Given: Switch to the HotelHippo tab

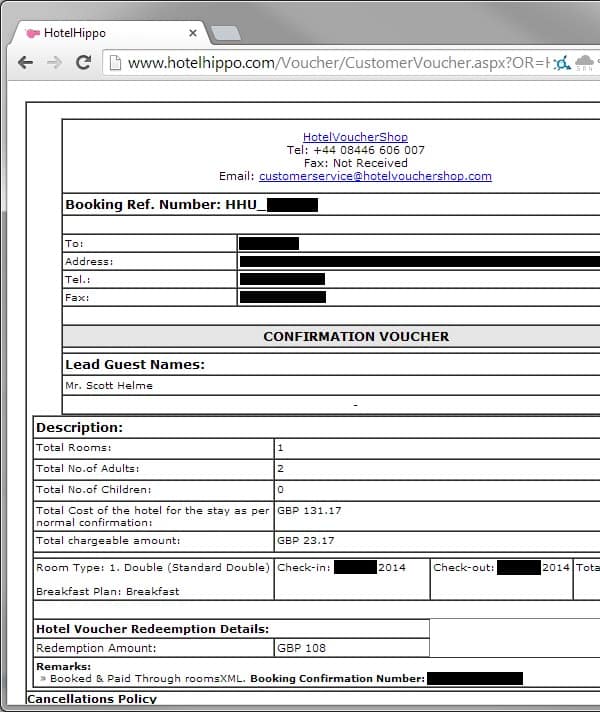Looking at the screenshot, I should click(x=111, y=33).
